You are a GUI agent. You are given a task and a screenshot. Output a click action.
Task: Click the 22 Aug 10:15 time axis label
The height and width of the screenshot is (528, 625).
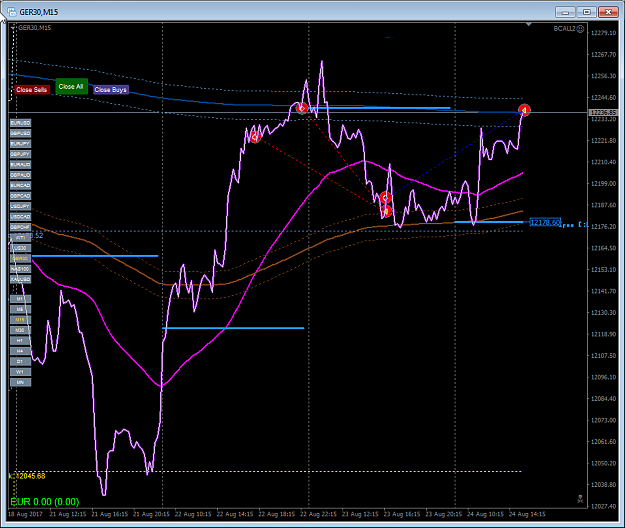coord(193,514)
